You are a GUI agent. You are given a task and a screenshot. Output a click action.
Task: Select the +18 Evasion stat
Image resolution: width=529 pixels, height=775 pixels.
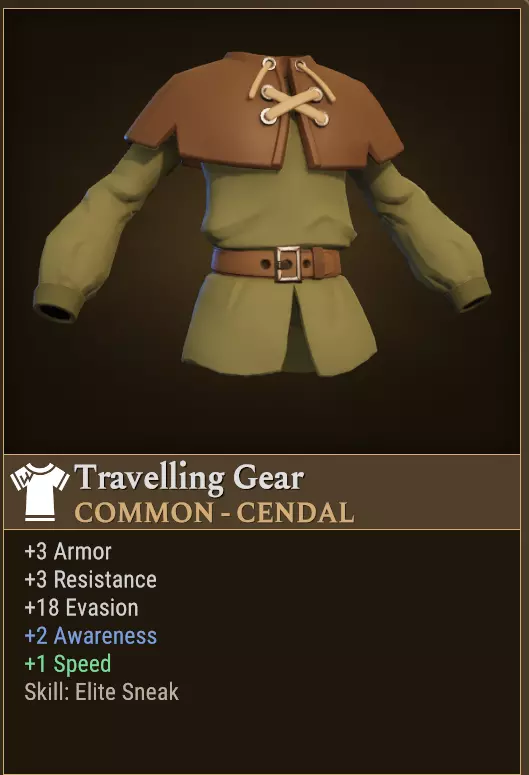pos(82,607)
